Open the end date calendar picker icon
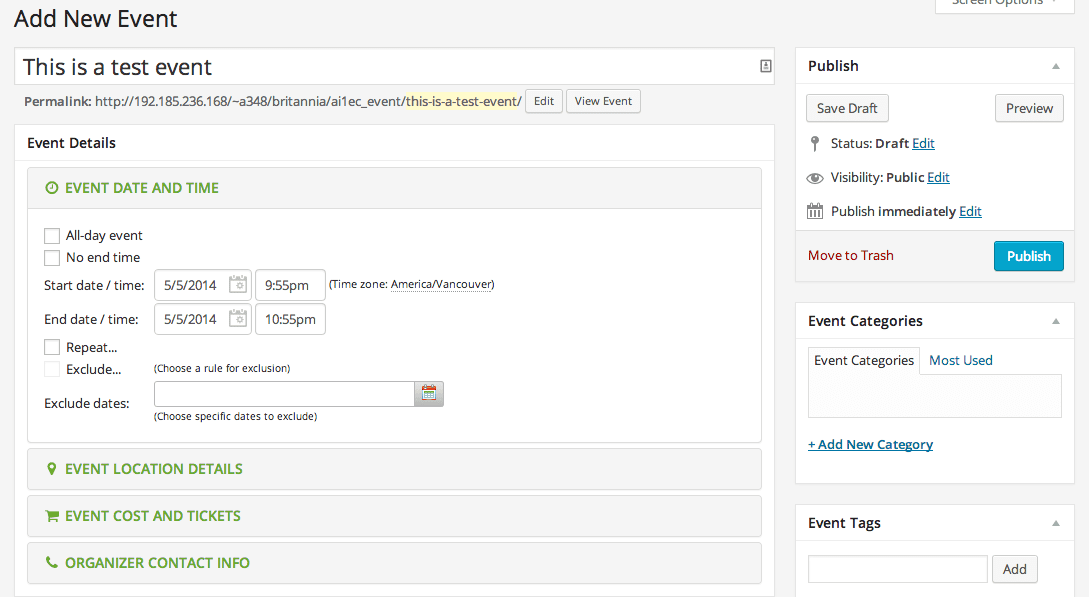 click(x=238, y=319)
